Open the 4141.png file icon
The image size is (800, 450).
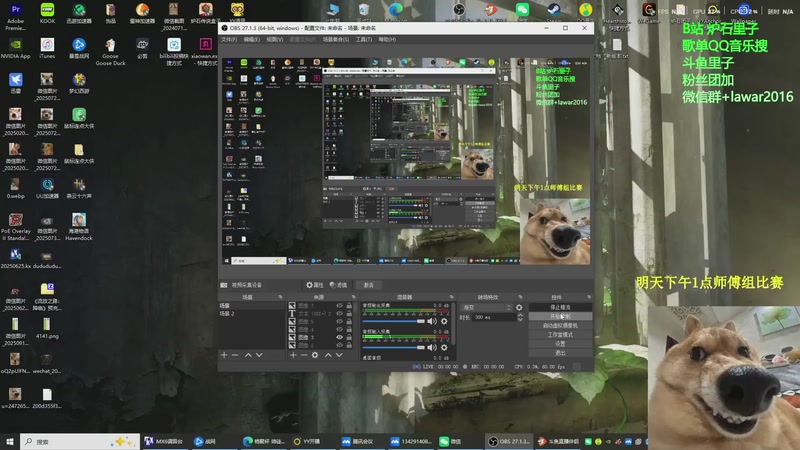coord(47,328)
